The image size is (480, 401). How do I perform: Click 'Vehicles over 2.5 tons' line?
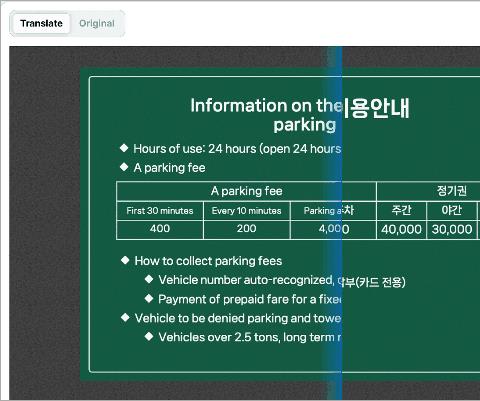click(250, 337)
